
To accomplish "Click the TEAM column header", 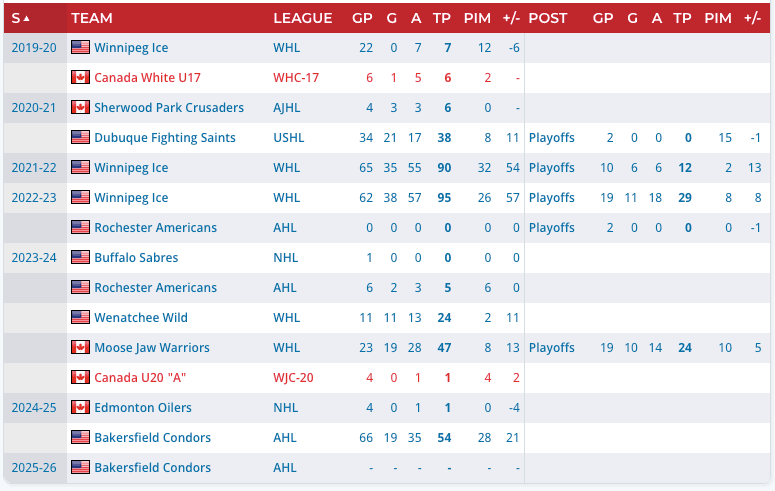I will [x=92, y=18].
